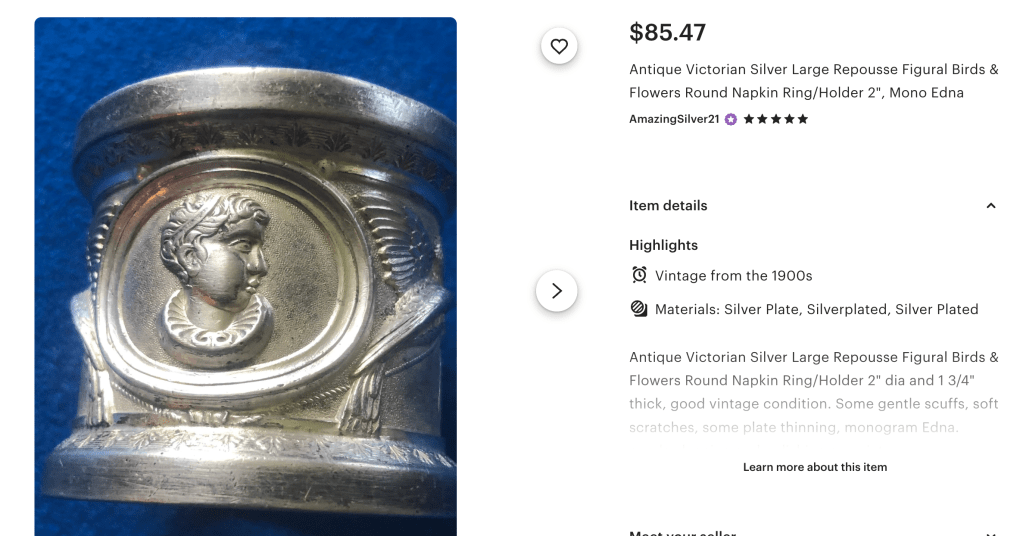Click the purple Star Seller badge
Image resolution: width=1023 pixels, height=536 pixels.
731,119
